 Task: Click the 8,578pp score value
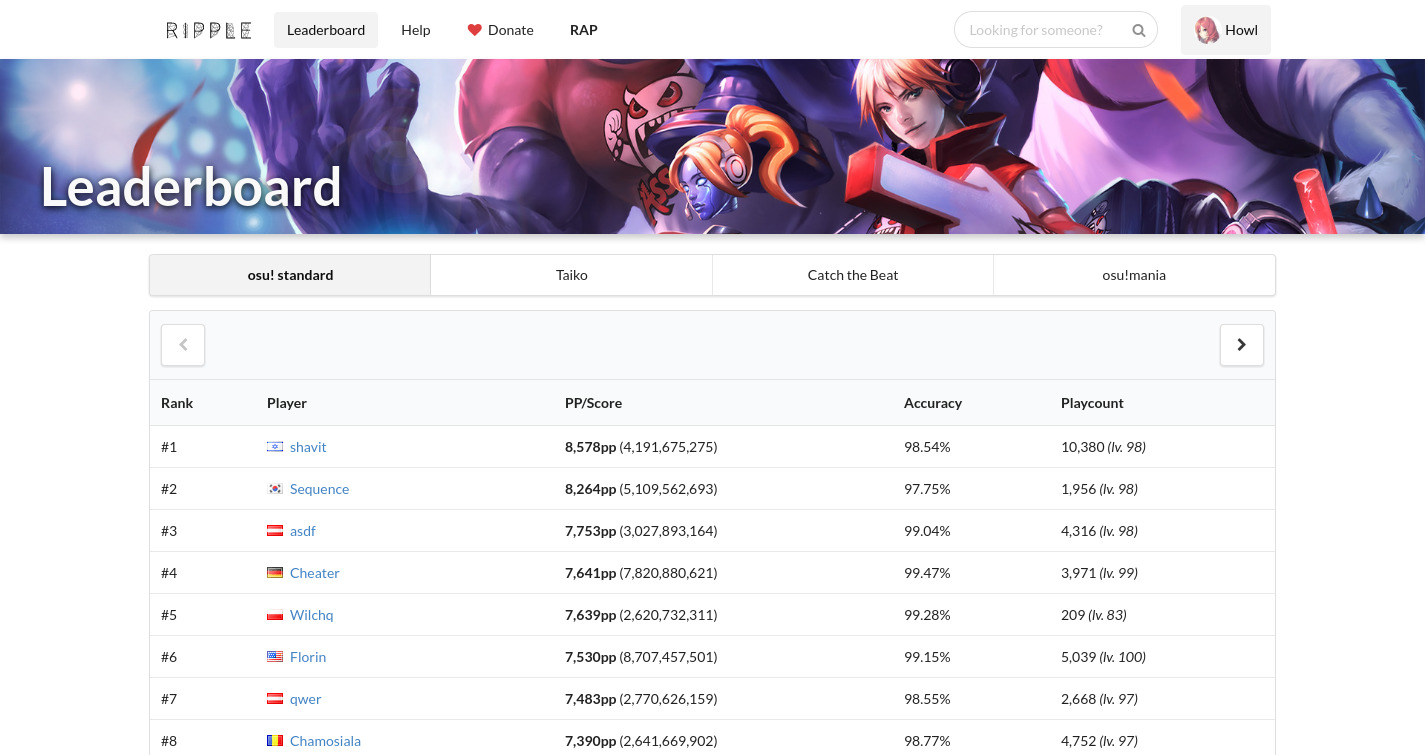point(590,447)
